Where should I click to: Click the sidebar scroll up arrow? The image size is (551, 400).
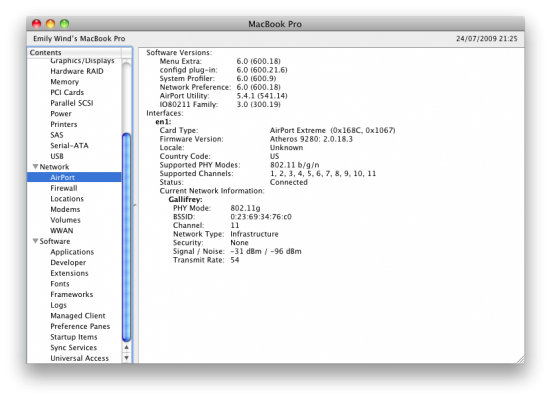click(127, 347)
